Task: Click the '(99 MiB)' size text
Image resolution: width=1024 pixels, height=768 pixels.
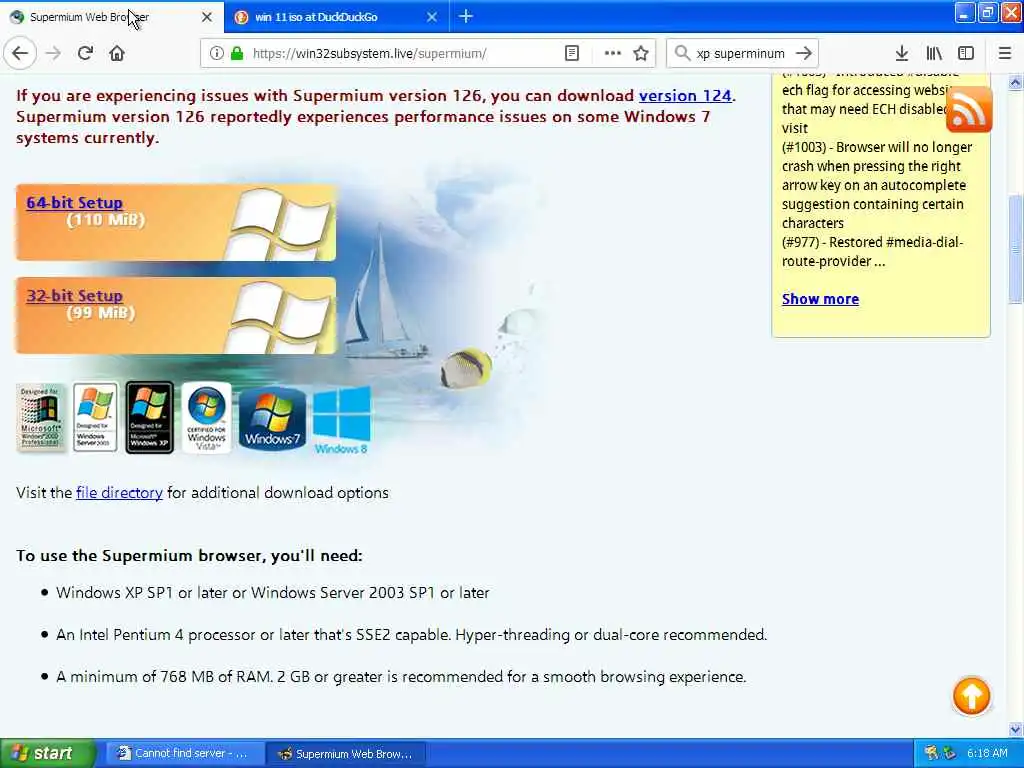Action: coord(101,313)
